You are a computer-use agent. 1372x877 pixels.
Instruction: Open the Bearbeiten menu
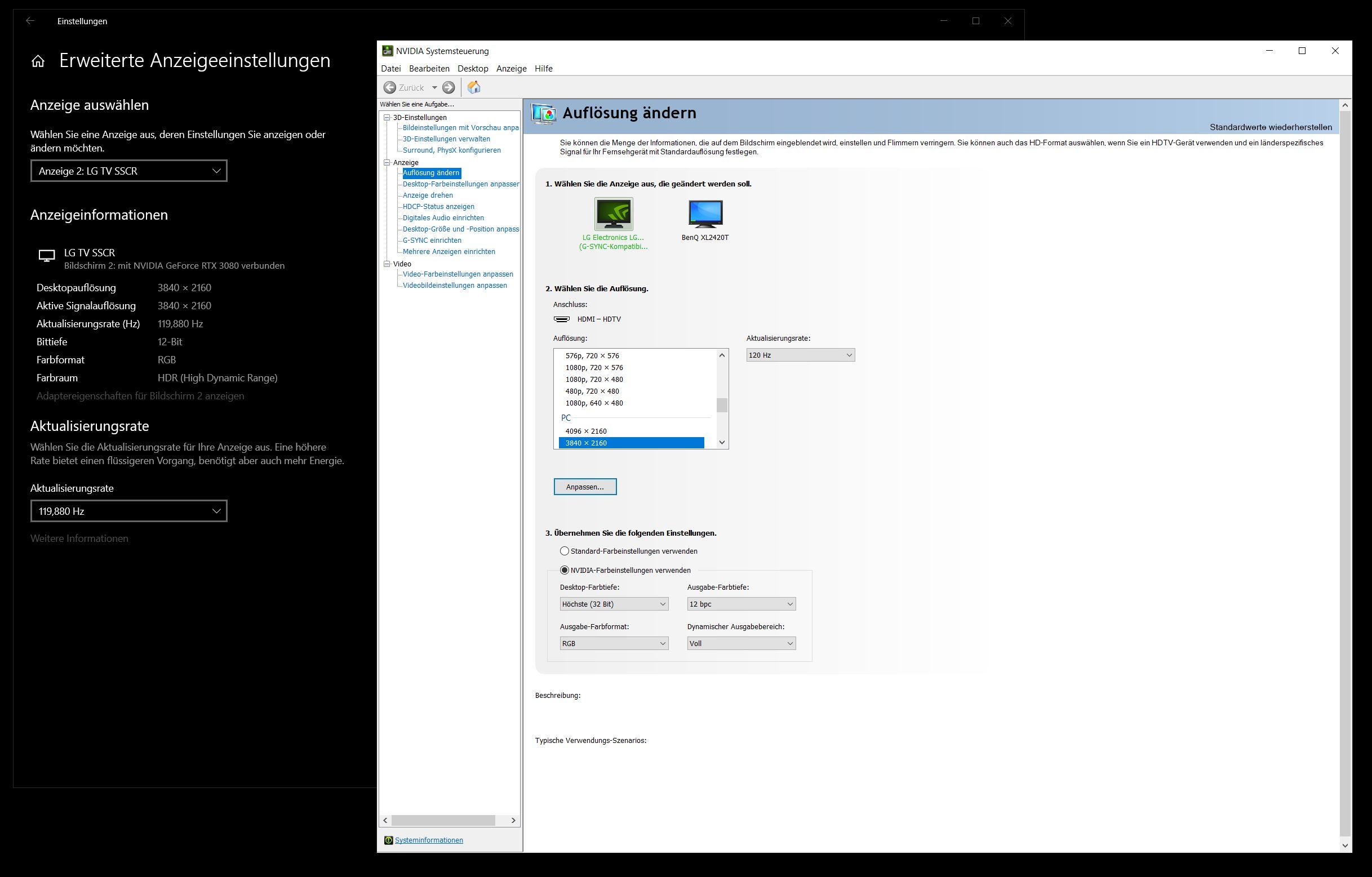pyautogui.click(x=429, y=68)
